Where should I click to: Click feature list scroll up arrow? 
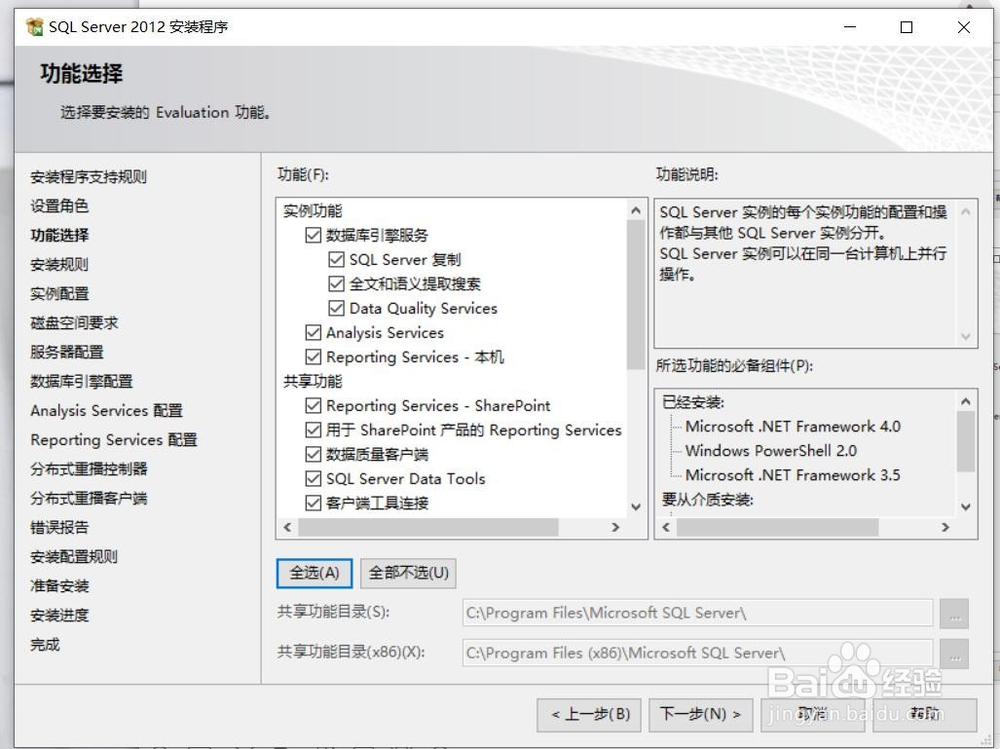point(636,210)
